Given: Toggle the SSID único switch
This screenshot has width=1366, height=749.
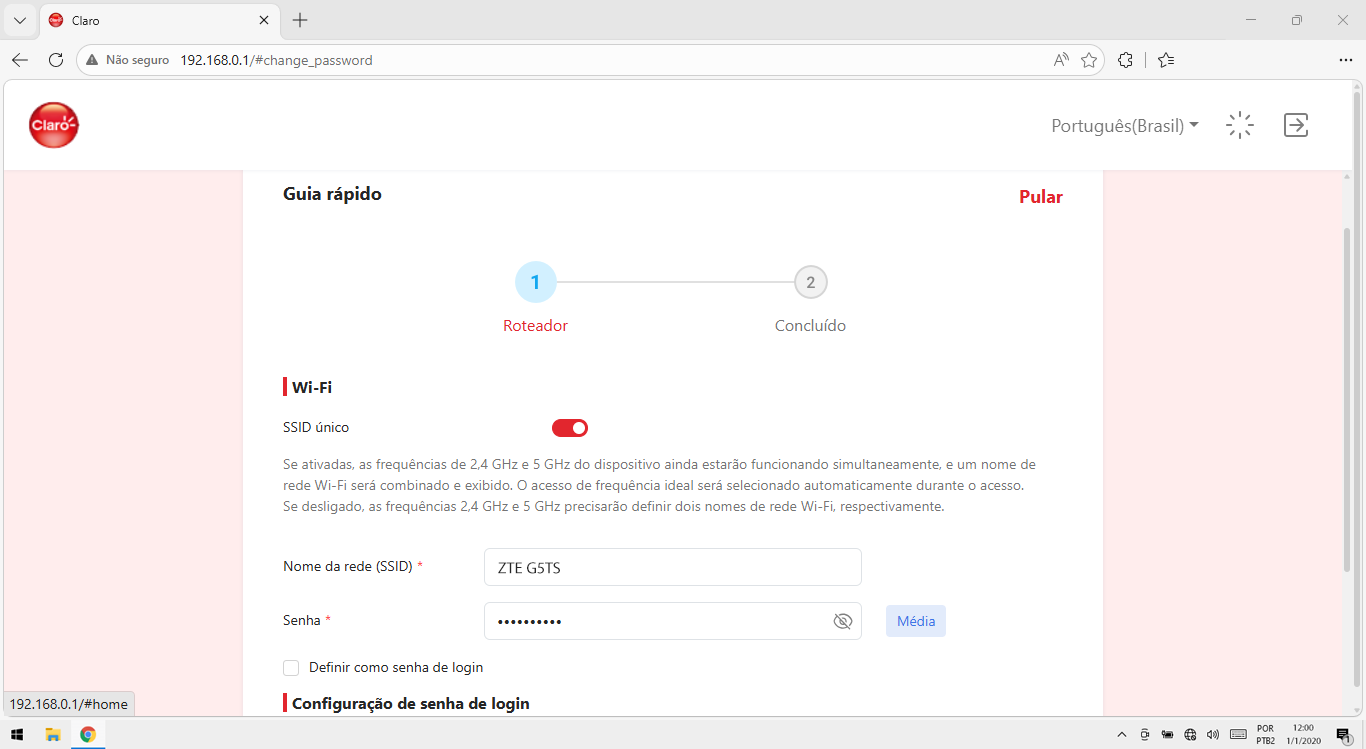Looking at the screenshot, I should tap(570, 428).
